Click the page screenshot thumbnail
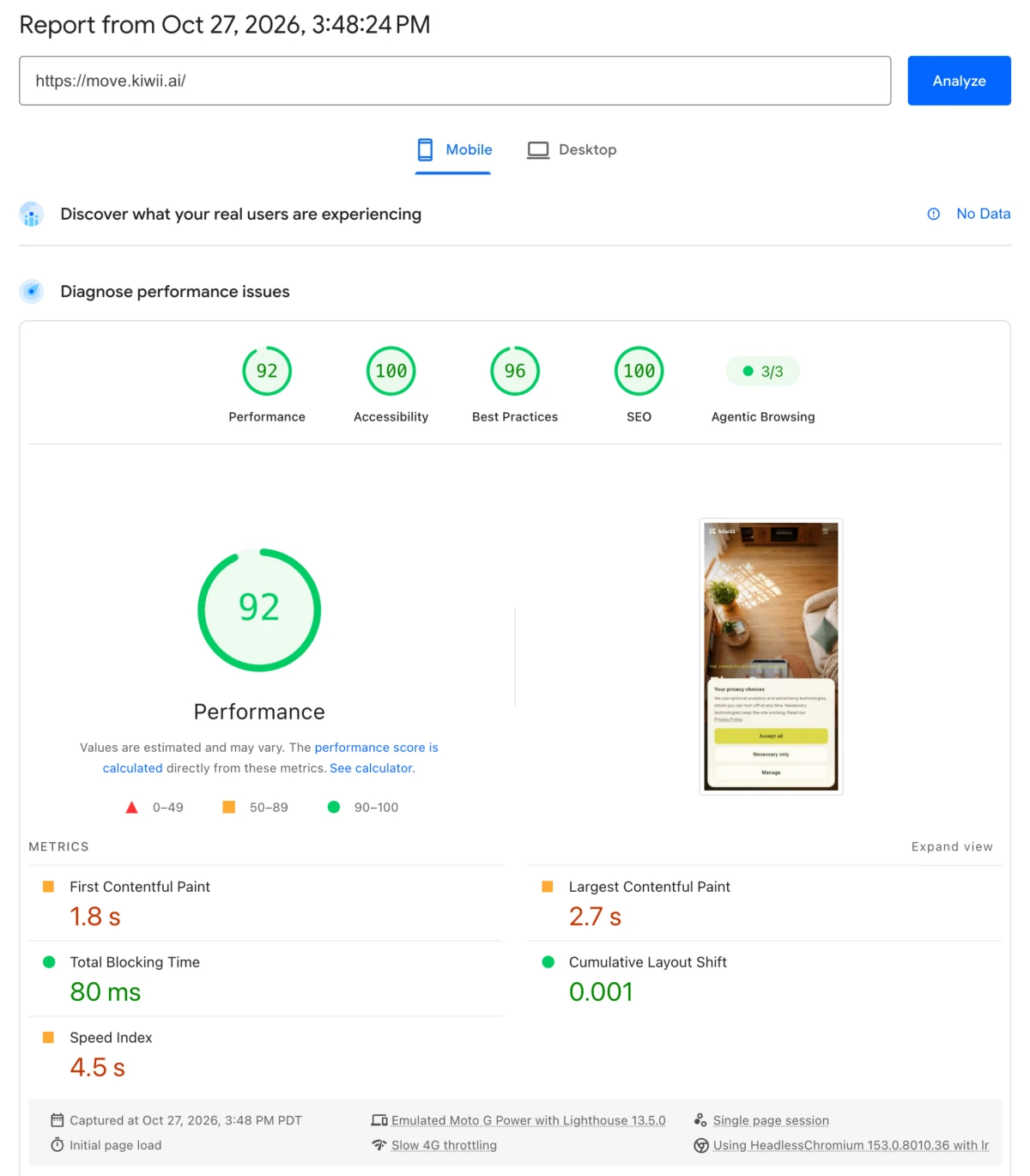The height and width of the screenshot is (1176, 1030). pos(771,656)
